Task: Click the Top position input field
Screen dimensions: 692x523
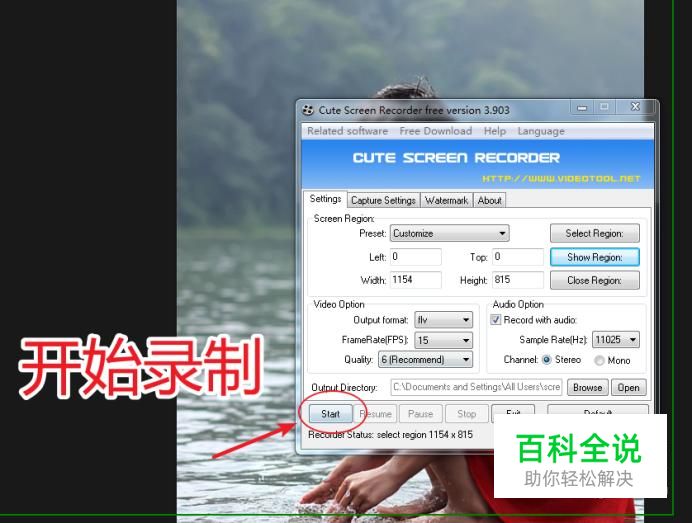Action: click(518, 257)
